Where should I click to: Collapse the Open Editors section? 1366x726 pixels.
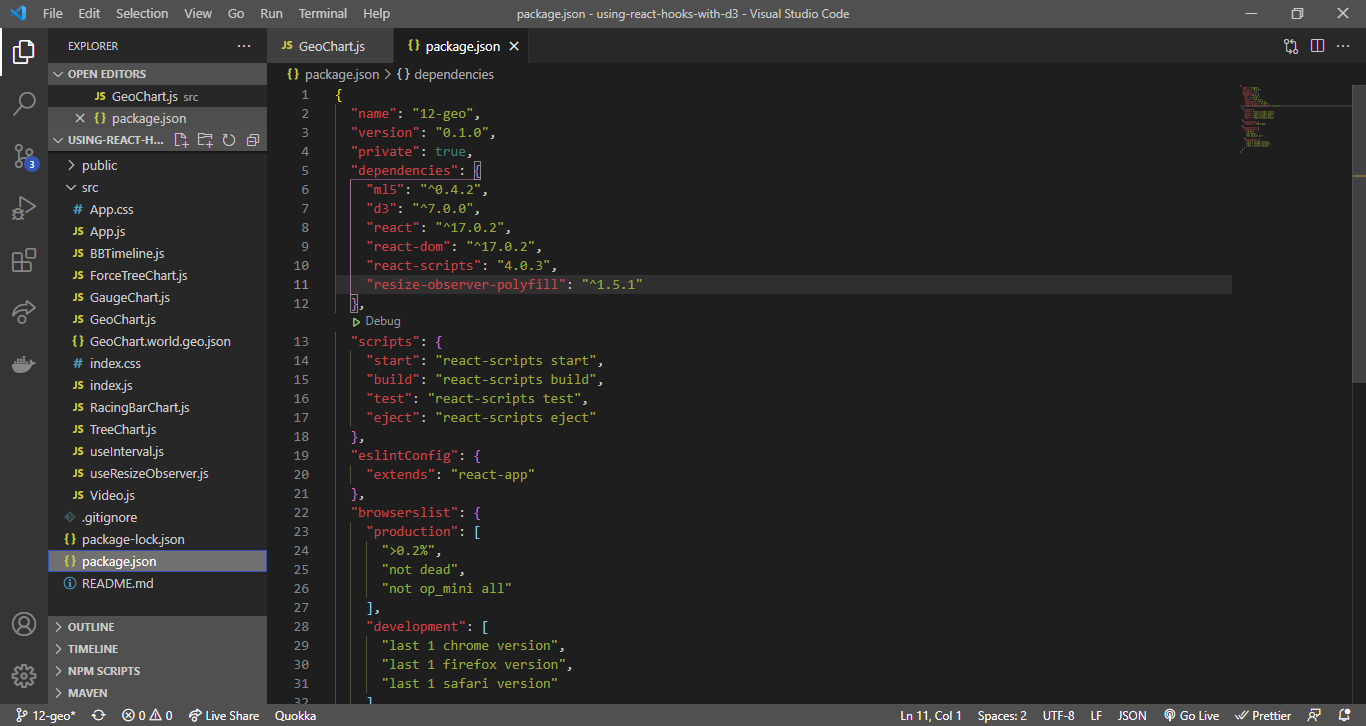pos(157,74)
